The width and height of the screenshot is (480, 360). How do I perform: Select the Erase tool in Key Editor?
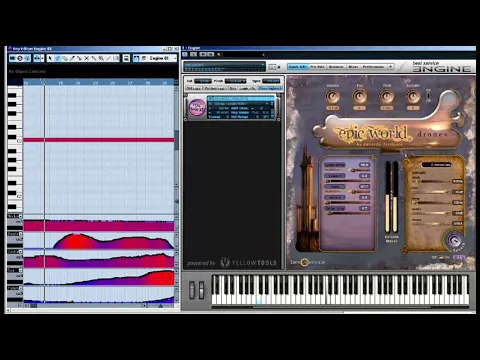pyautogui.click(x=65, y=58)
